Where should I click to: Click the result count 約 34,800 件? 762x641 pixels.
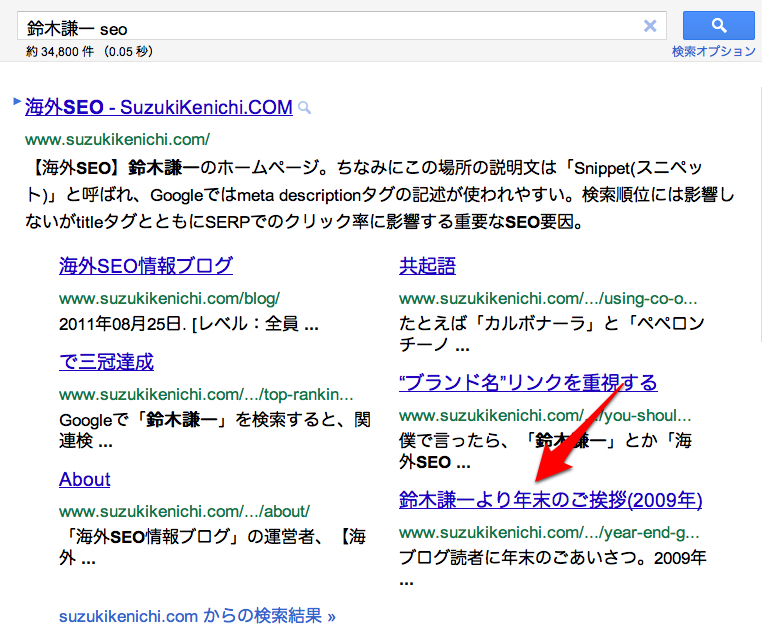click(x=60, y=52)
